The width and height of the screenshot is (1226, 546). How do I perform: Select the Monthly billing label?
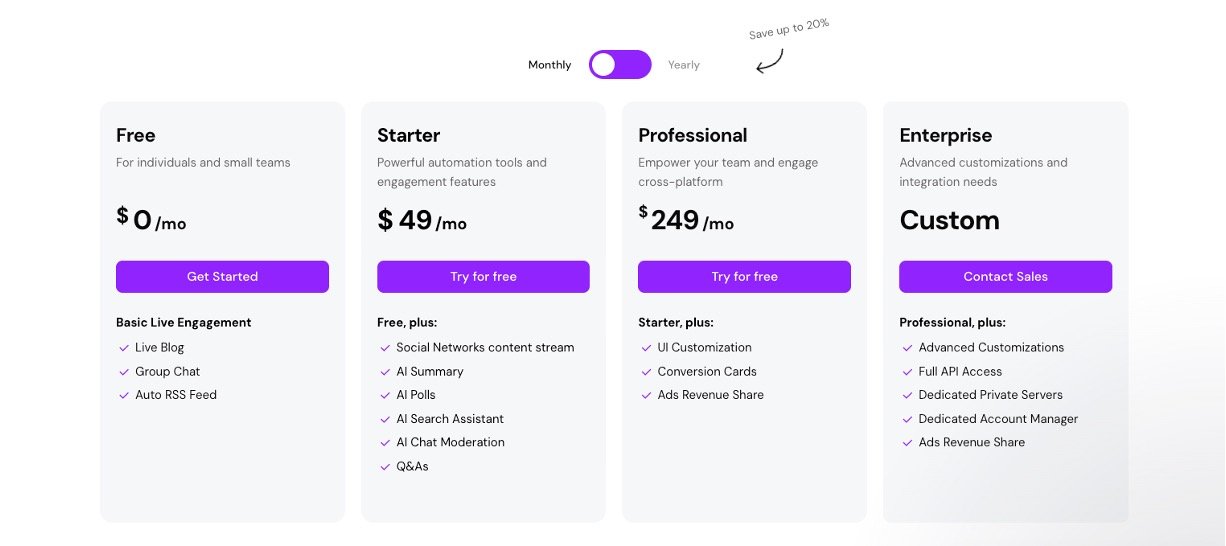[x=549, y=65]
